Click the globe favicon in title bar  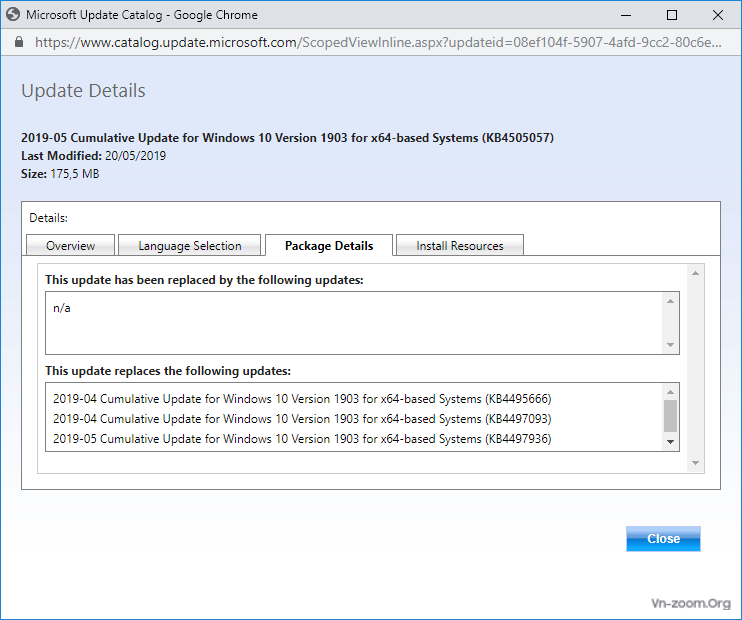[13, 15]
